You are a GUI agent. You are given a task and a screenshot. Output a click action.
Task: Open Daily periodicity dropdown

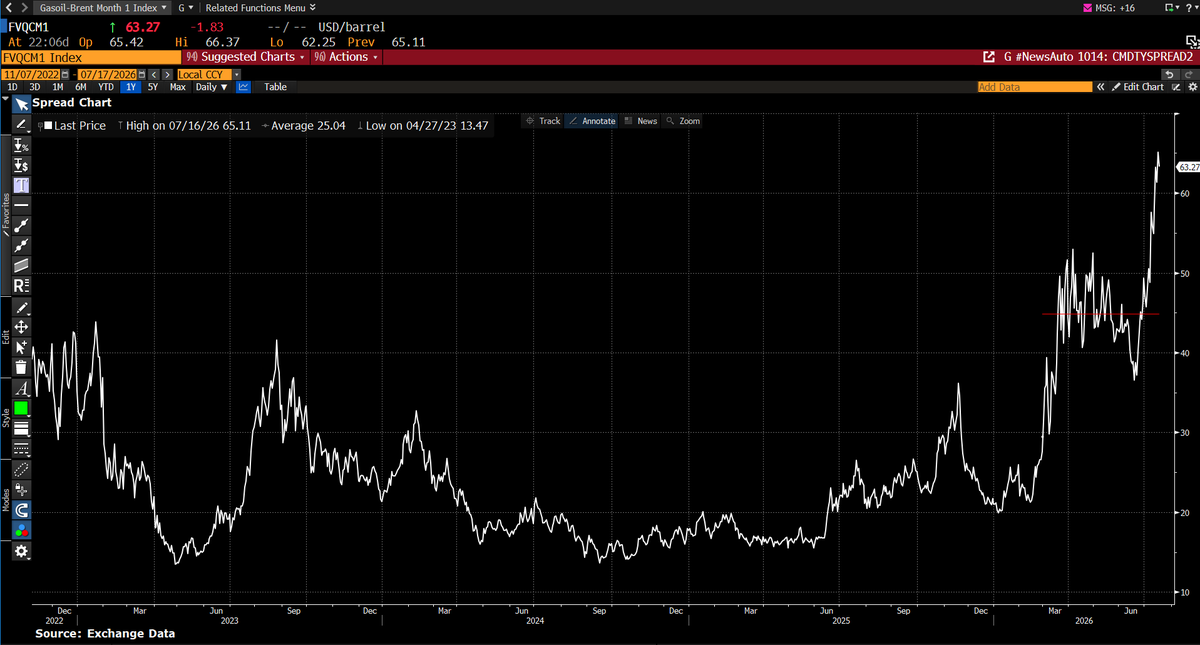[x=211, y=87]
